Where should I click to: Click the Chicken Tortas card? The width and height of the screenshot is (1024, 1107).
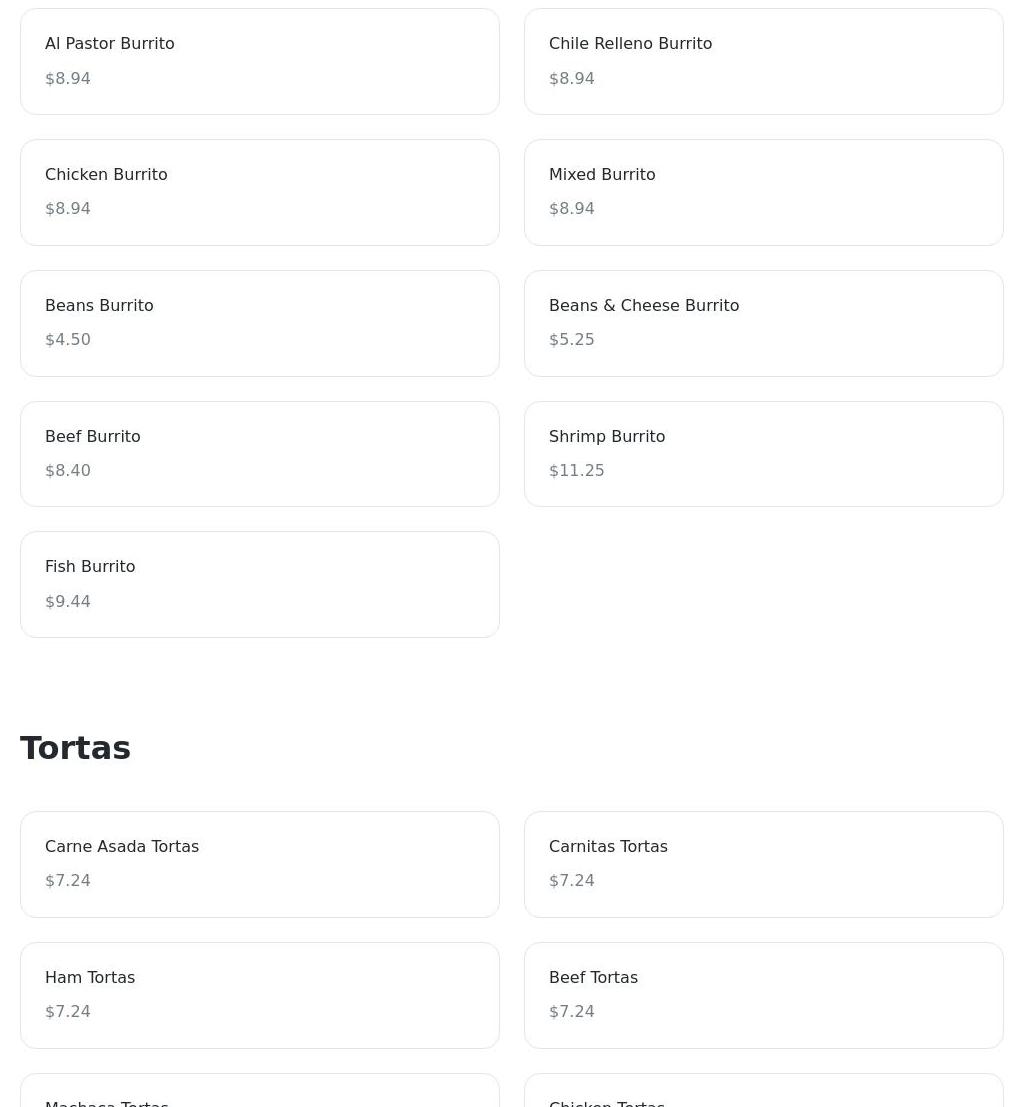(x=763, y=1091)
